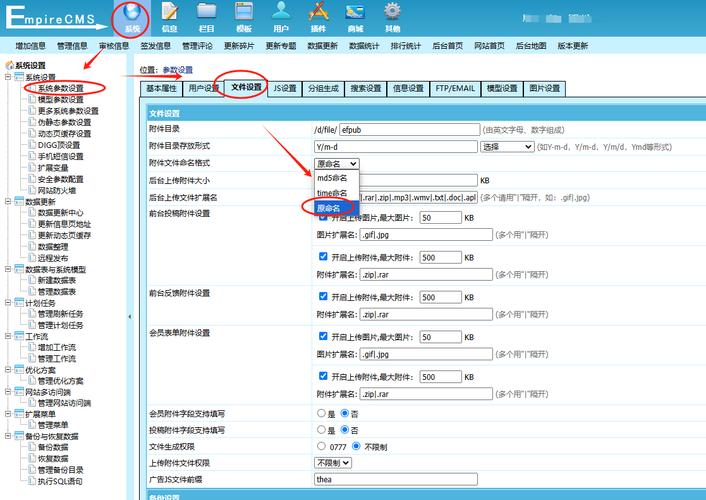Click the 附件目录 efpub input field

coord(410,130)
